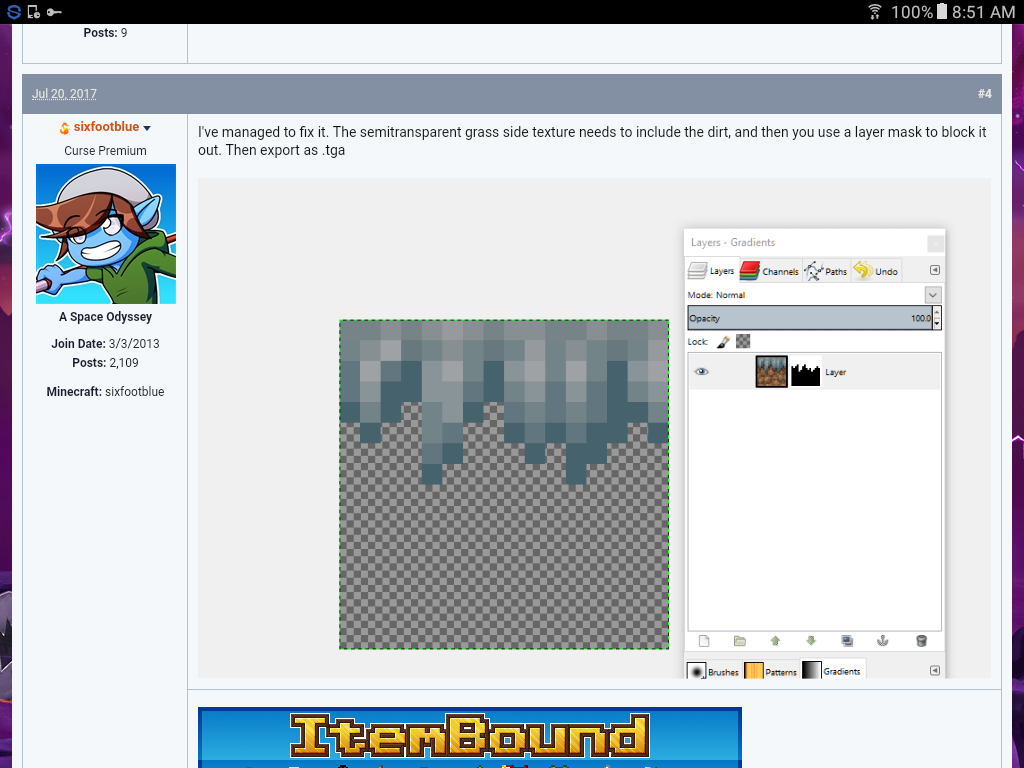Image resolution: width=1024 pixels, height=768 pixels.
Task: Switch to the Channels tab
Action: [x=769, y=270]
